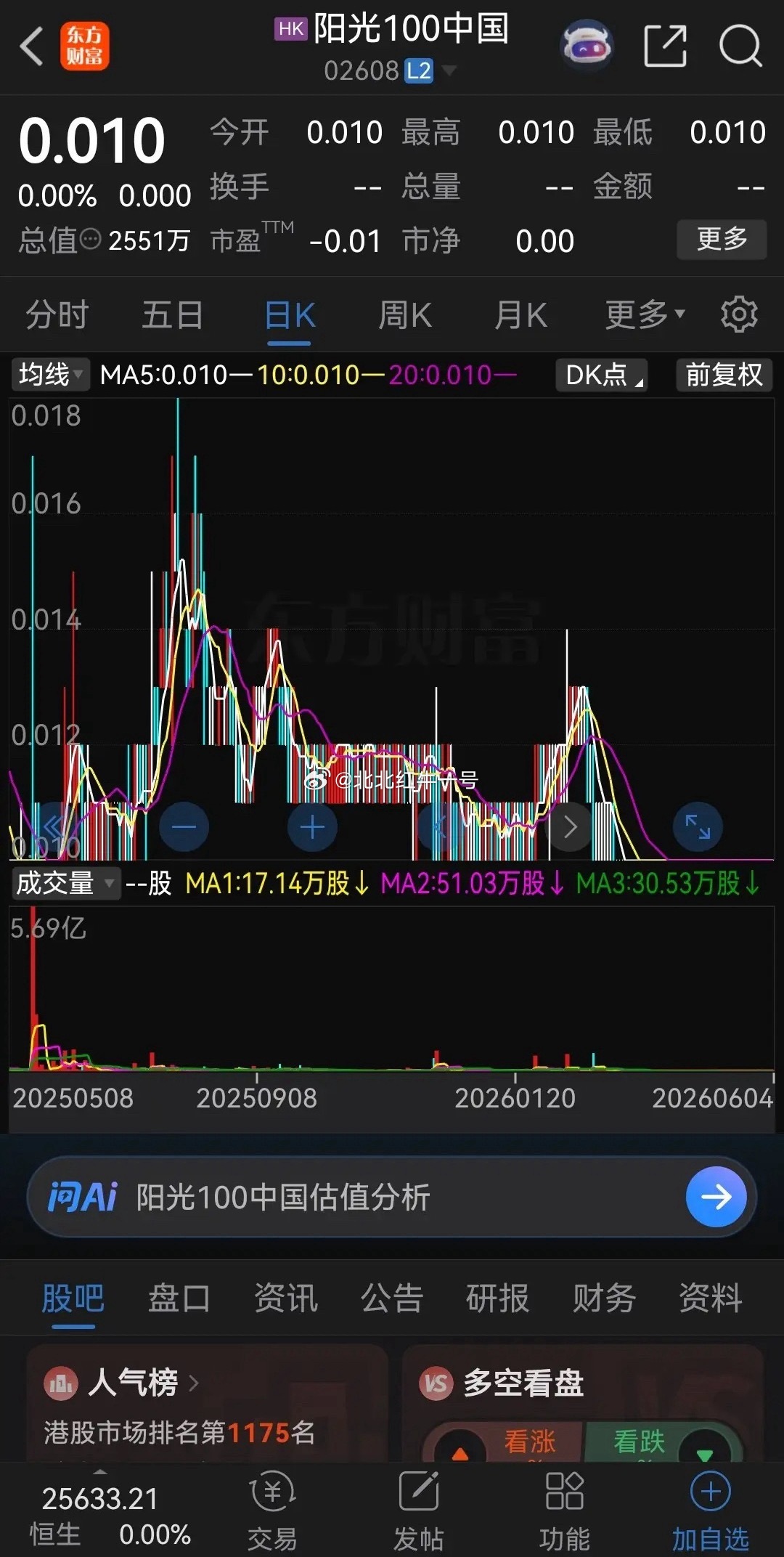784x1557 pixels.
Task: Tap the MA3:30.53万股 volume label
Action: pos(667,883)
